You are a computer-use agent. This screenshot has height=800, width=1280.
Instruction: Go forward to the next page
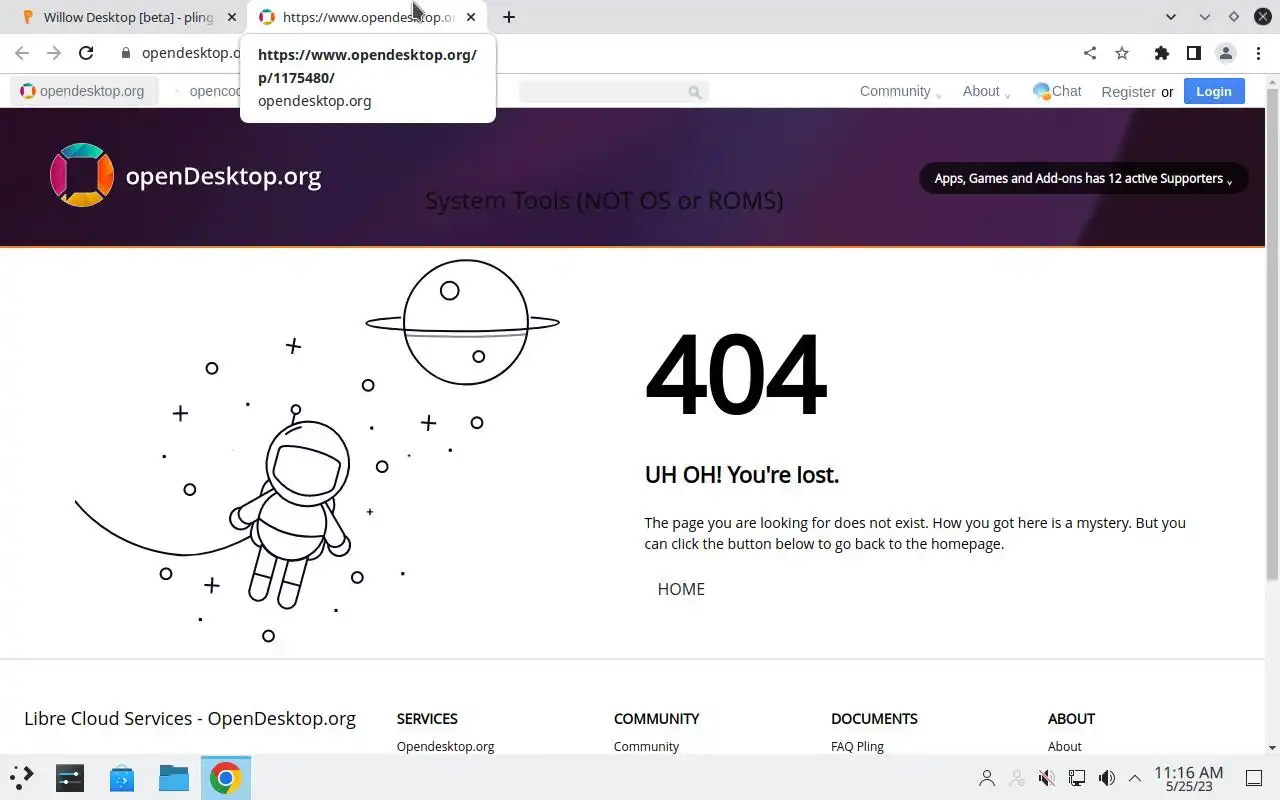(x=54, y=53)
